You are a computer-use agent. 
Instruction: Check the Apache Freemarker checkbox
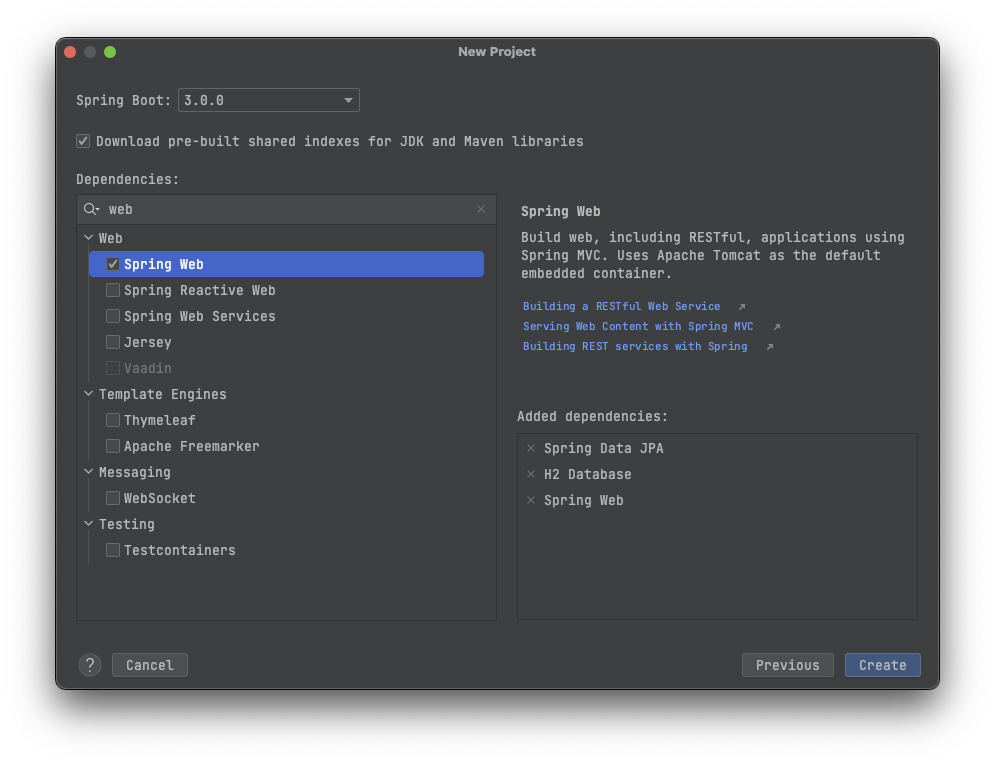click(x=113, y=446)
